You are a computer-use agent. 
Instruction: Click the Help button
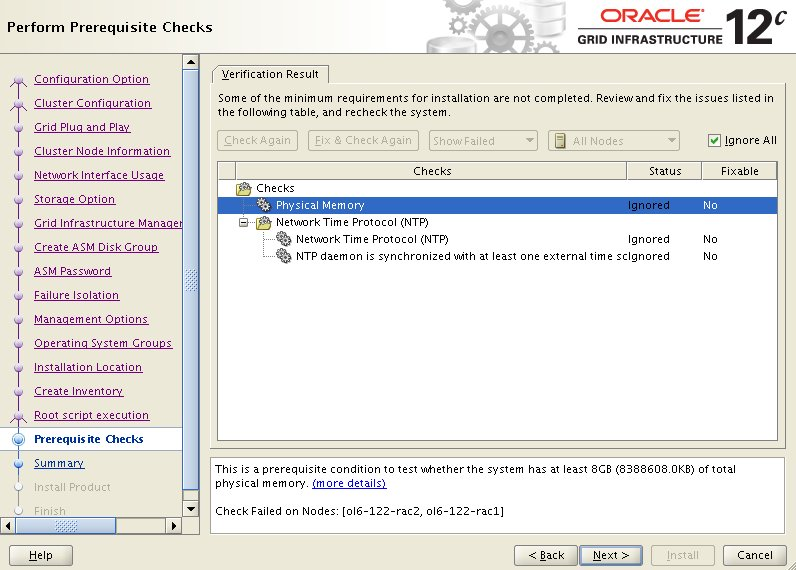click(41, 555)
